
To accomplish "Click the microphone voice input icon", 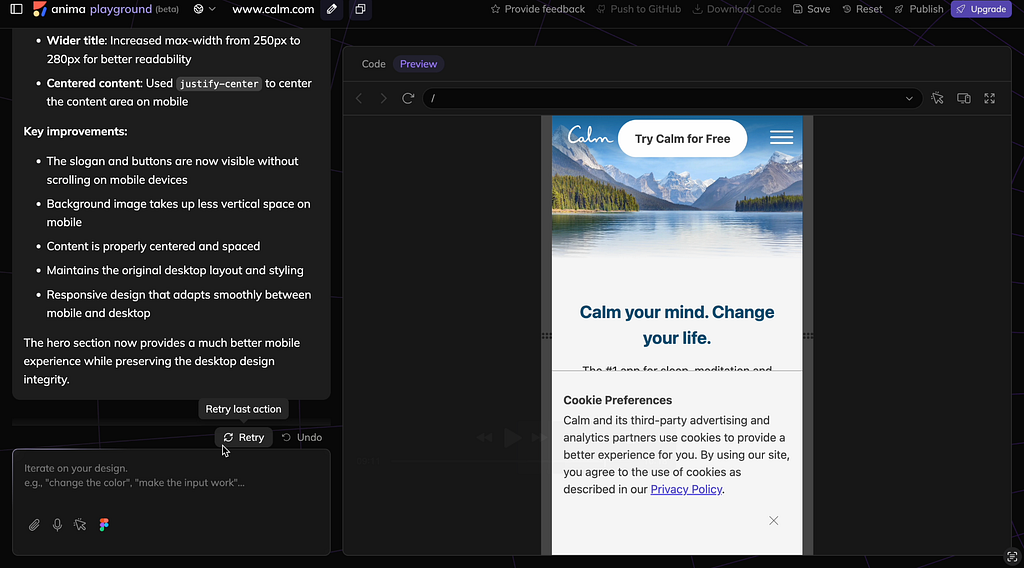I will (x=57, y=525).
